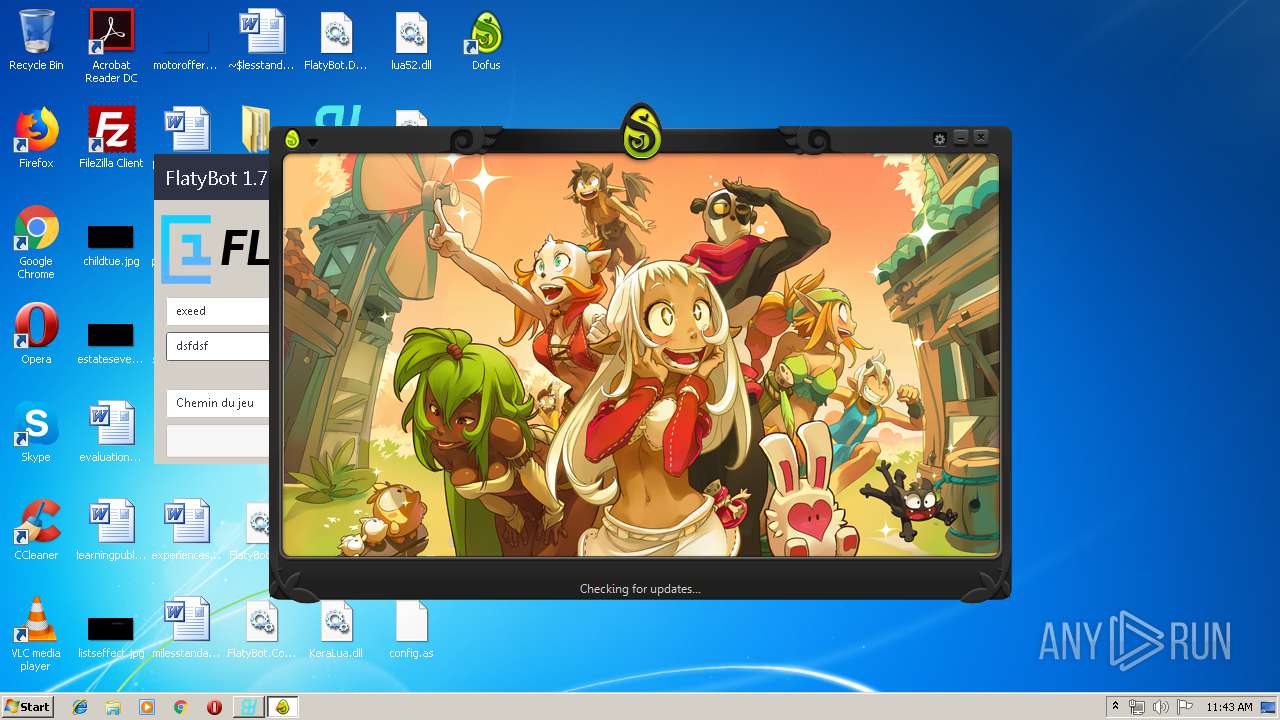Select the motoroffer file on the desktop

pyautogui.click(x=185, y=42)
